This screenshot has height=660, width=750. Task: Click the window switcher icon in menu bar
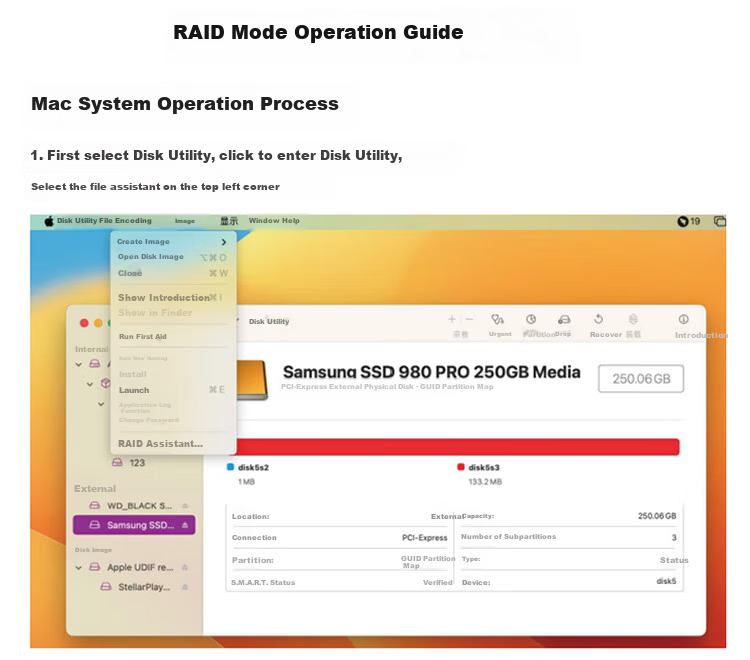(719, 221)
